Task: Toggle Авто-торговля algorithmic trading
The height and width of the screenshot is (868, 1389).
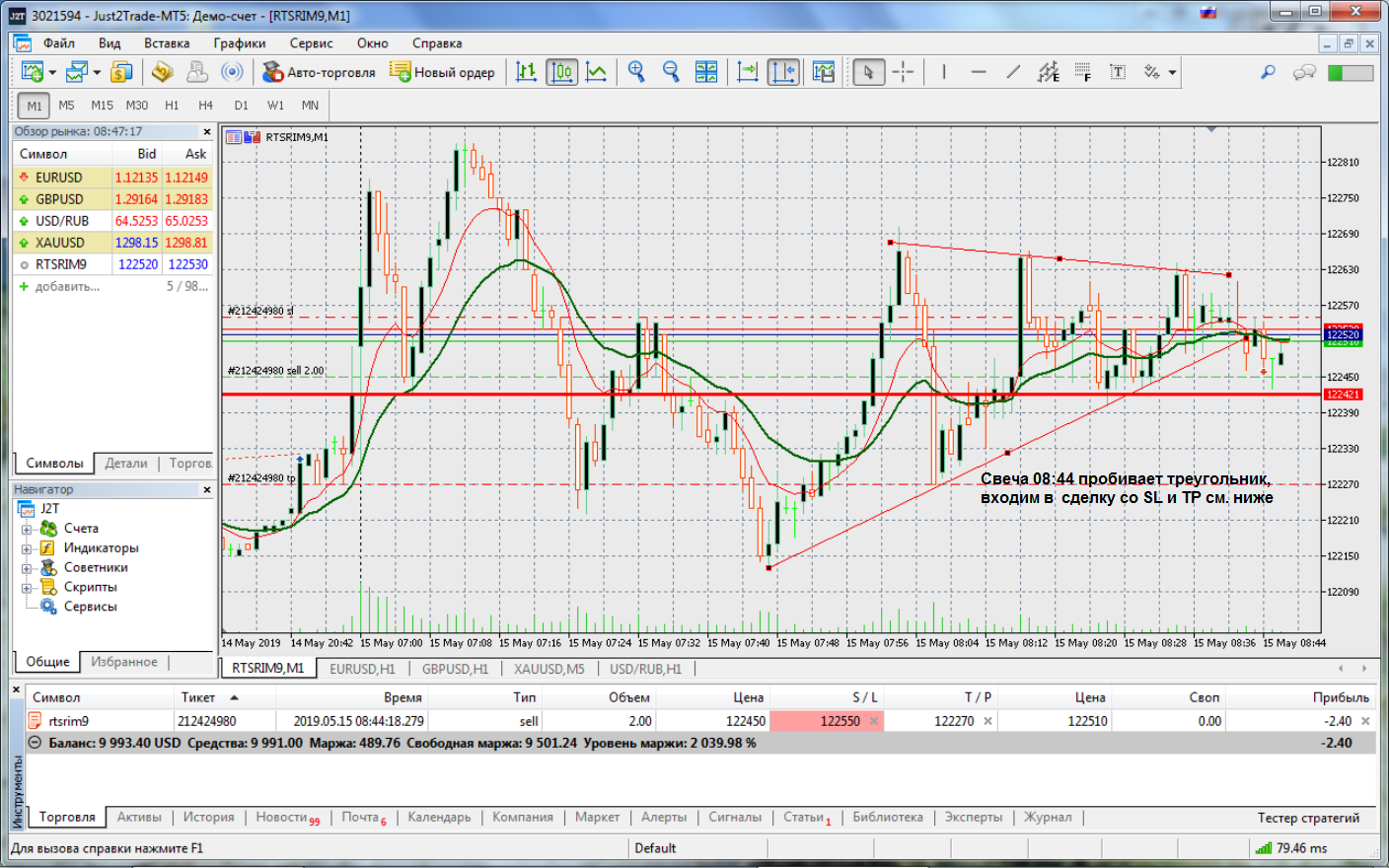Action: [x=319, y=72]
